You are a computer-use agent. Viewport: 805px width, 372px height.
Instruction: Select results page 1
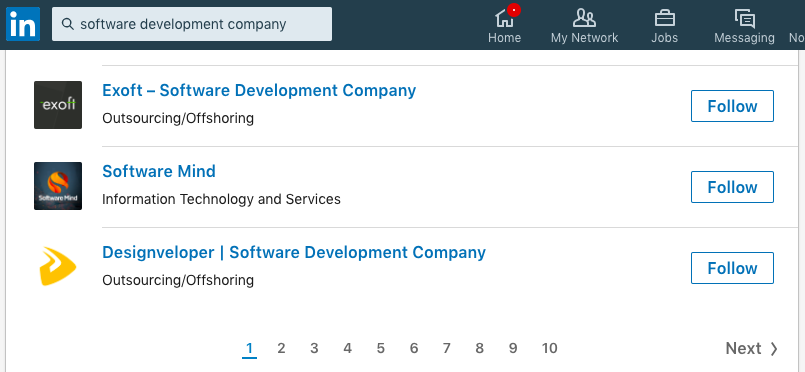[x=249, y=349]
